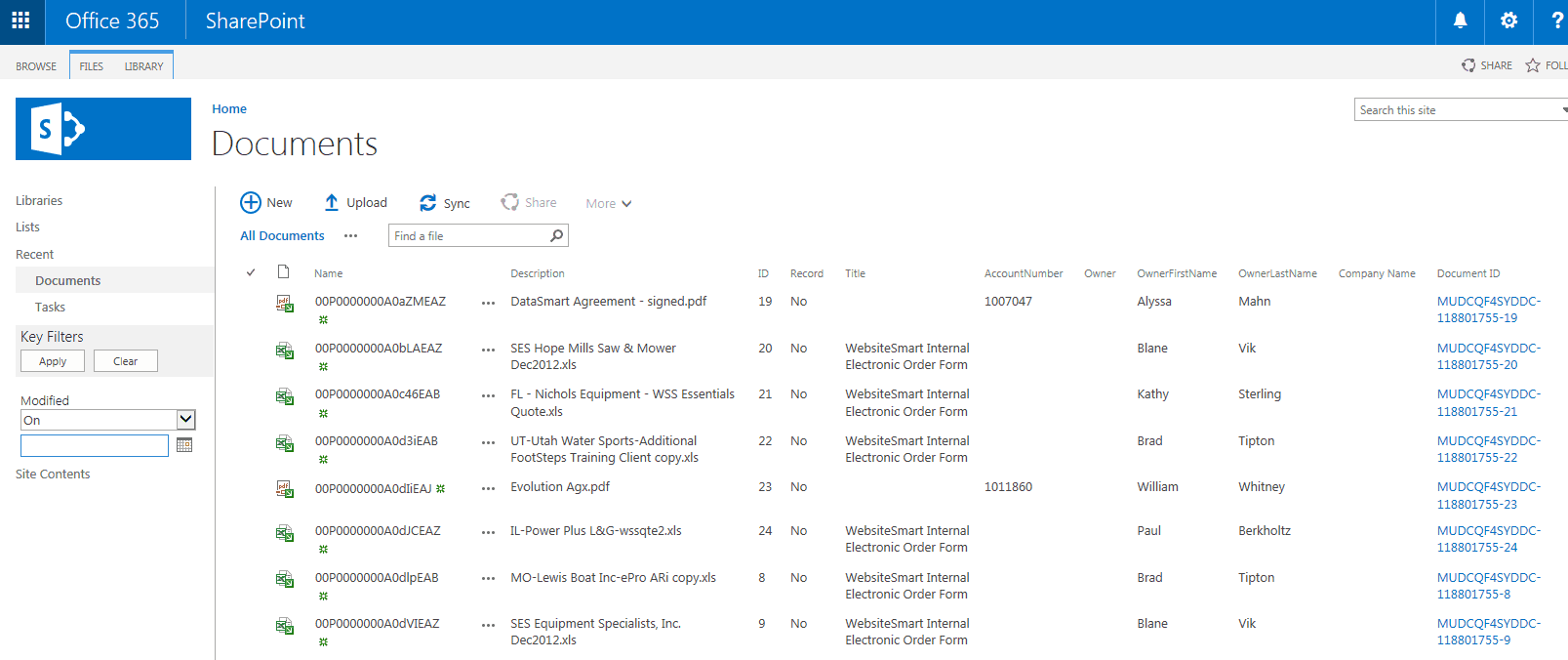Open the Office 365 app launcher grid

21,21
